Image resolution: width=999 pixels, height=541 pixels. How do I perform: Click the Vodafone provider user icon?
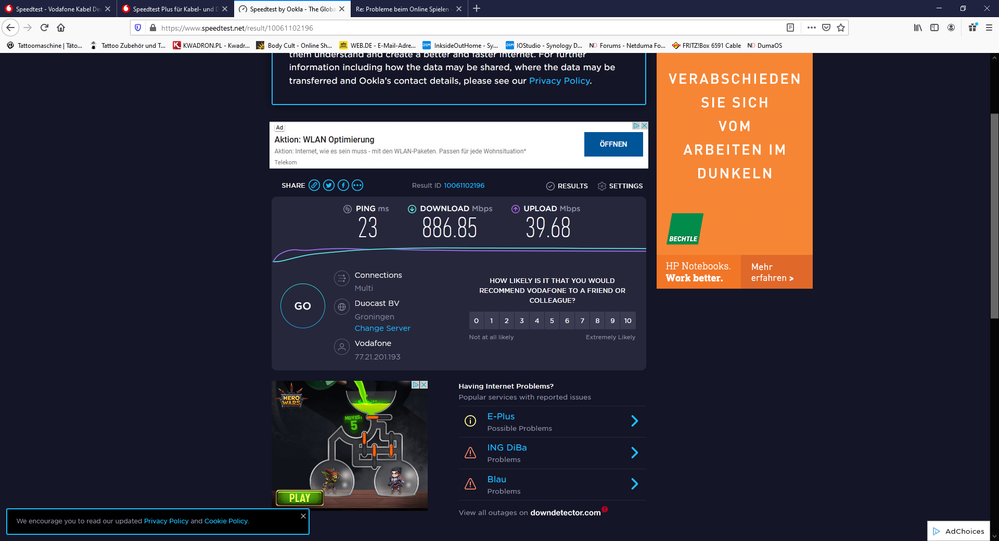pos(341,347)
